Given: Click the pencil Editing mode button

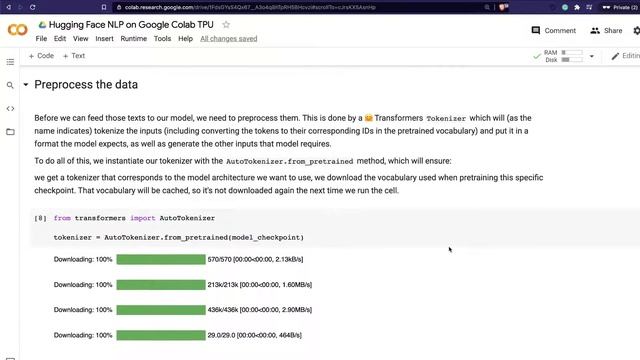Looking at the screenshot, I should pos(625,56).
